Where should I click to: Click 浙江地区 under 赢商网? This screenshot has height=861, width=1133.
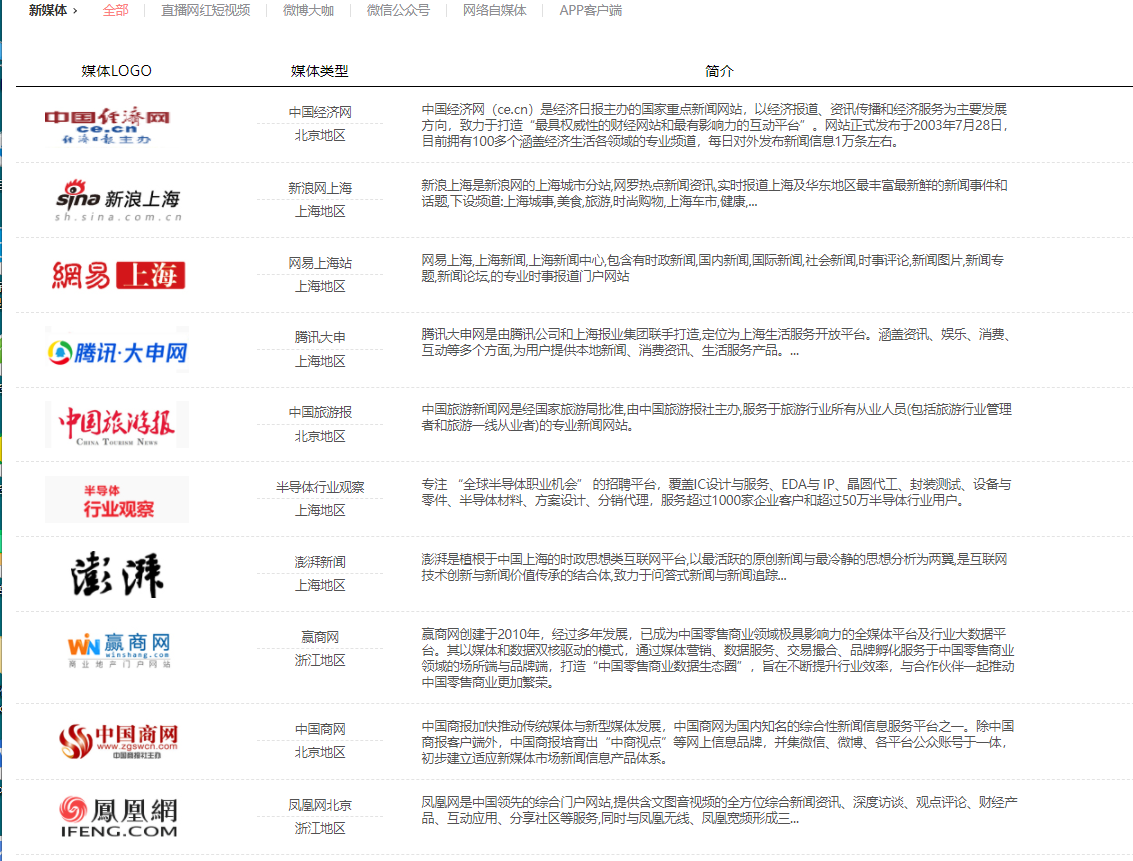pyautogui.click(x=320, y=660)
